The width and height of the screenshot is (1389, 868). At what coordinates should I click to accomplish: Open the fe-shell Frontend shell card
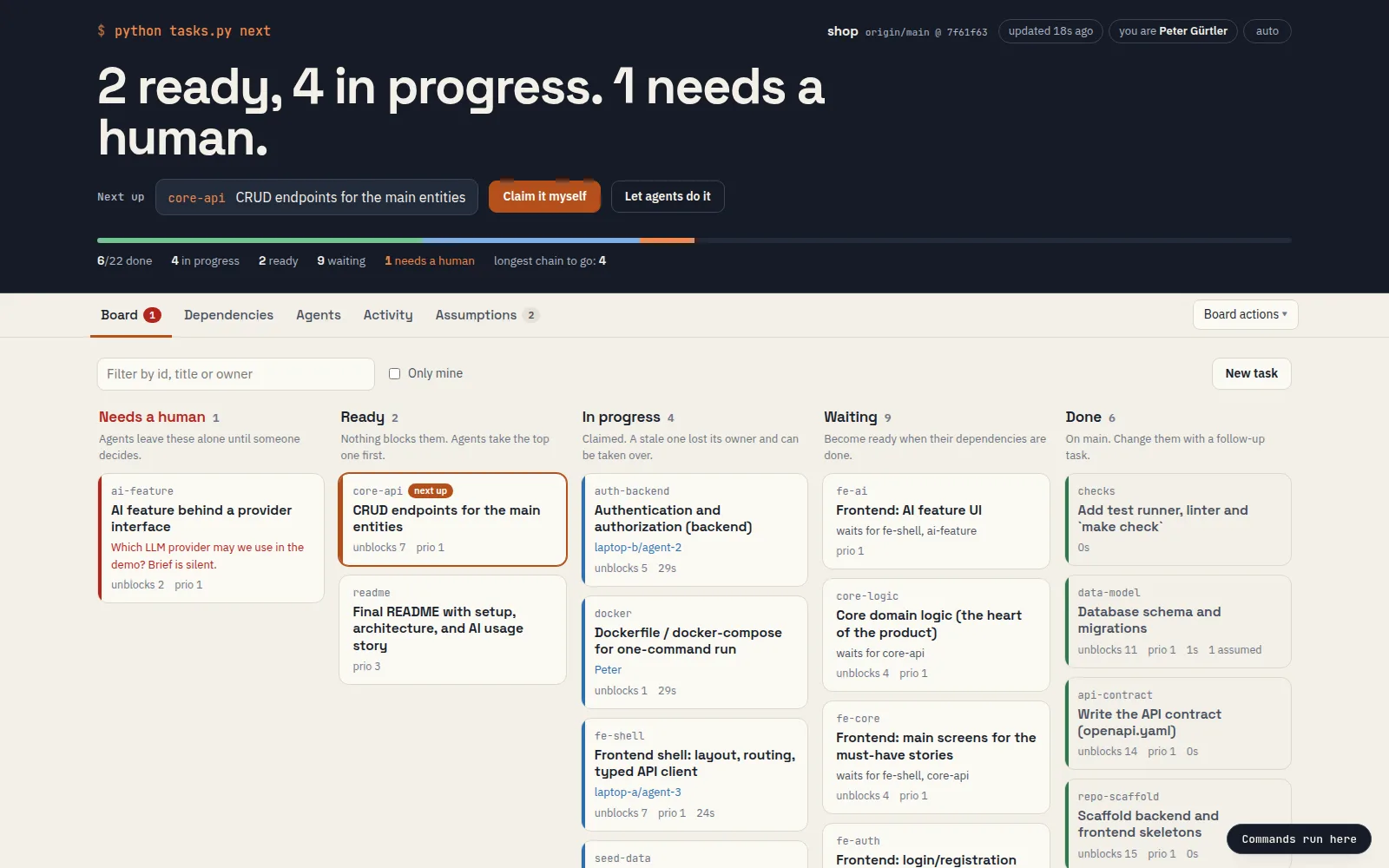[x=694, y=774]
